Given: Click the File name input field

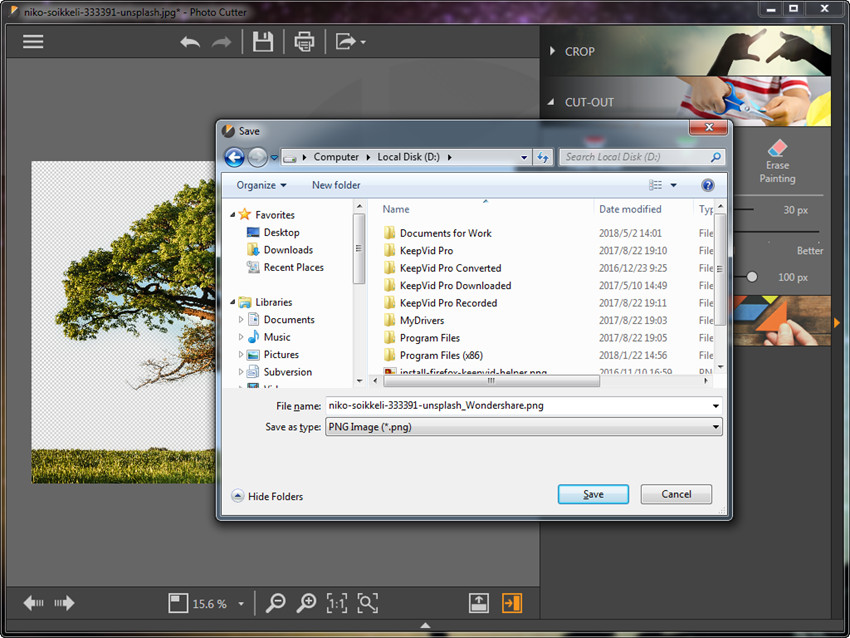Looking at the screenshot, I should click(x=524, y=405).
